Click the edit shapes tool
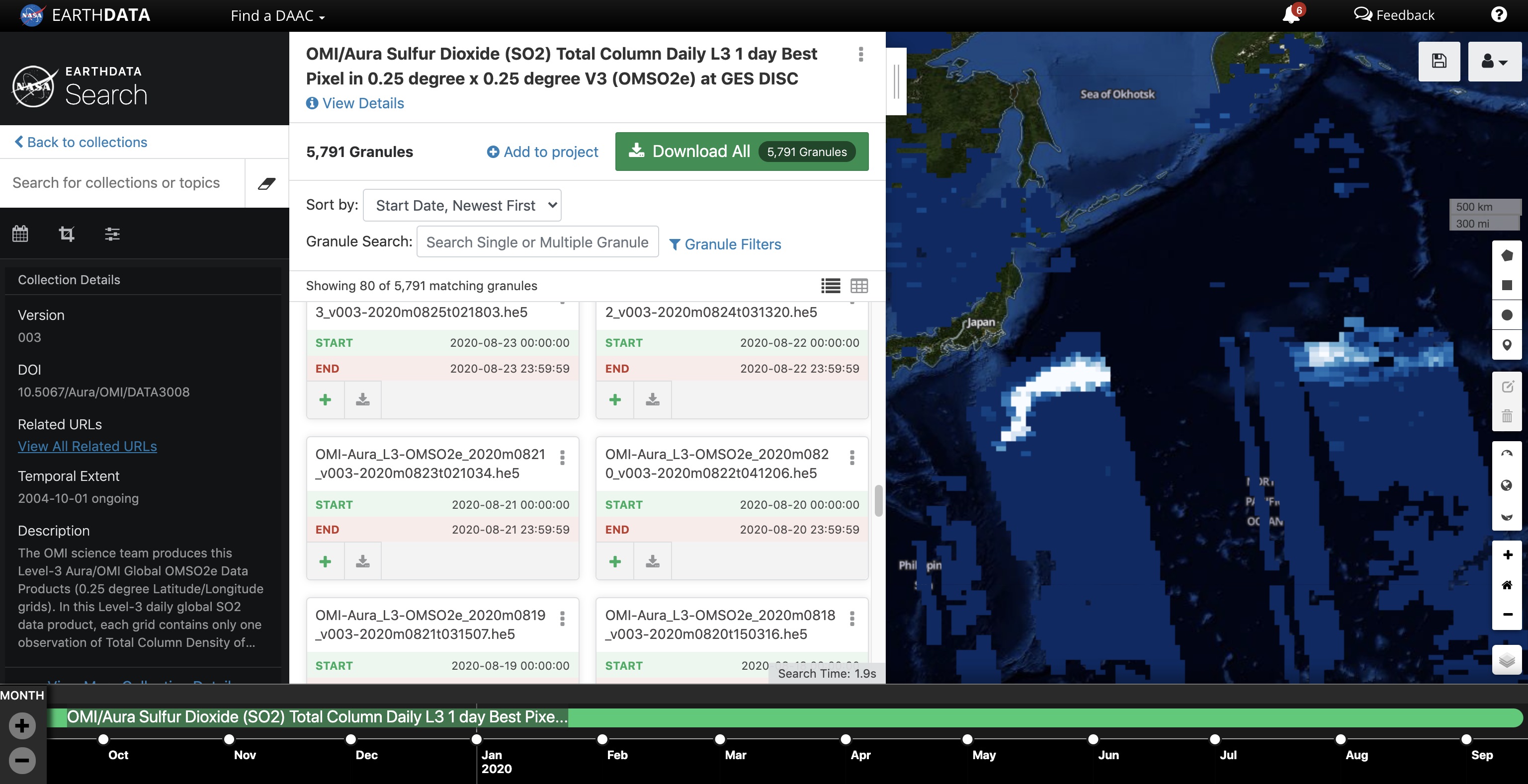Screen dimensions: 1528x784 point(1507,387)
